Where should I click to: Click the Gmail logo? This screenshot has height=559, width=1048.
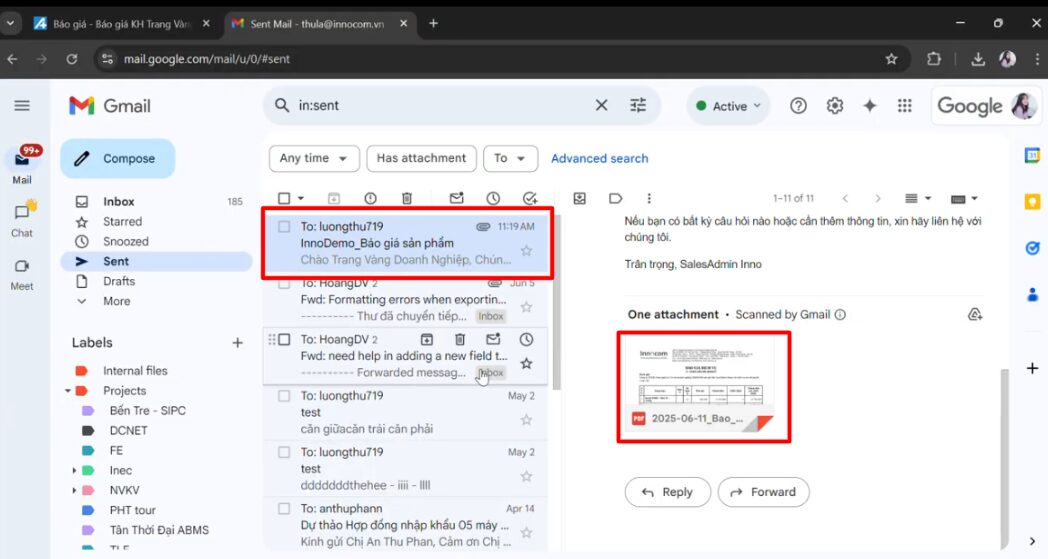110,106
